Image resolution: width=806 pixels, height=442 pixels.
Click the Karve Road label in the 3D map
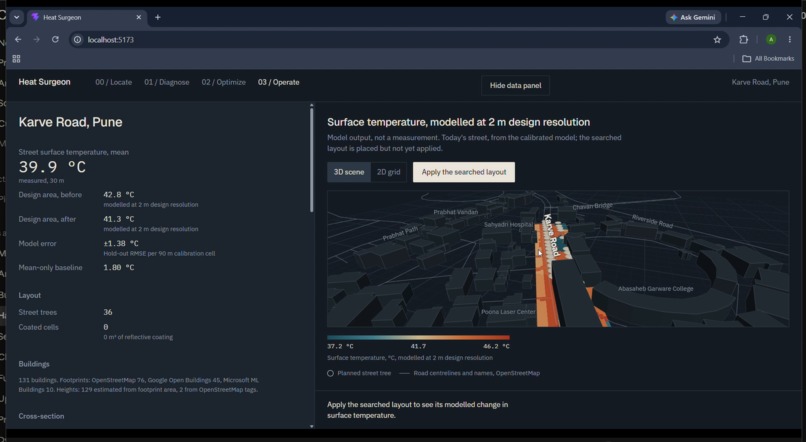(551, 235)
